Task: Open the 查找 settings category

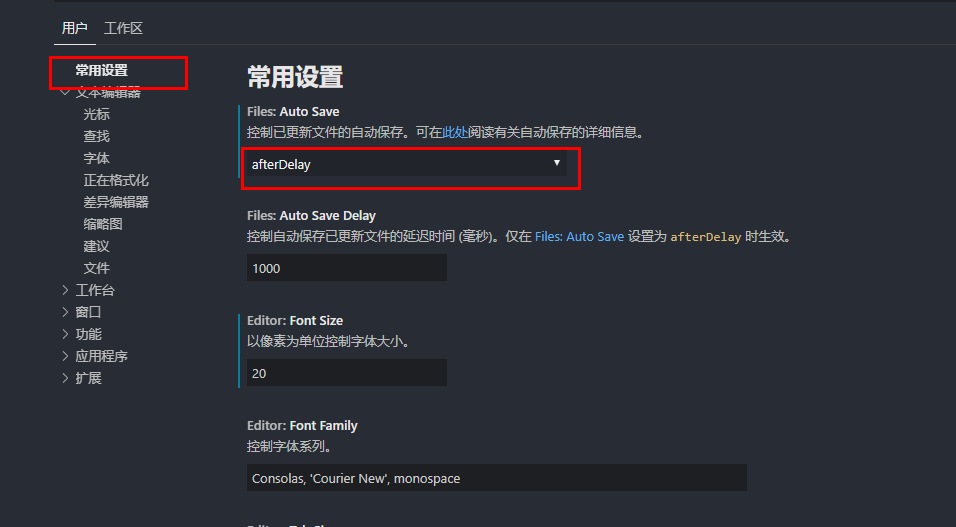Action: (x=96, y=136)
